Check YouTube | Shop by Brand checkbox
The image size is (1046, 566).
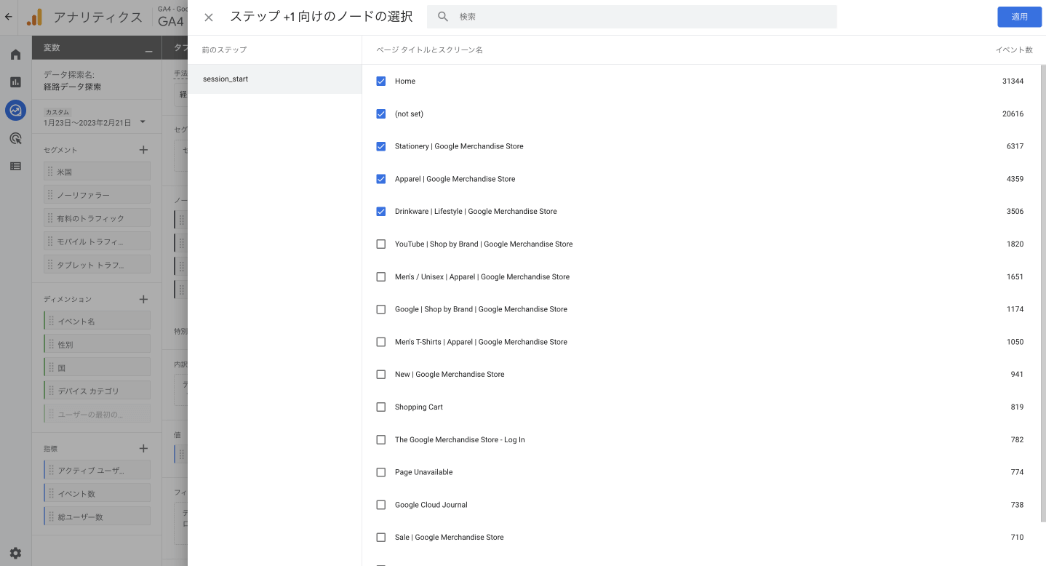click(x=381, y=244)
